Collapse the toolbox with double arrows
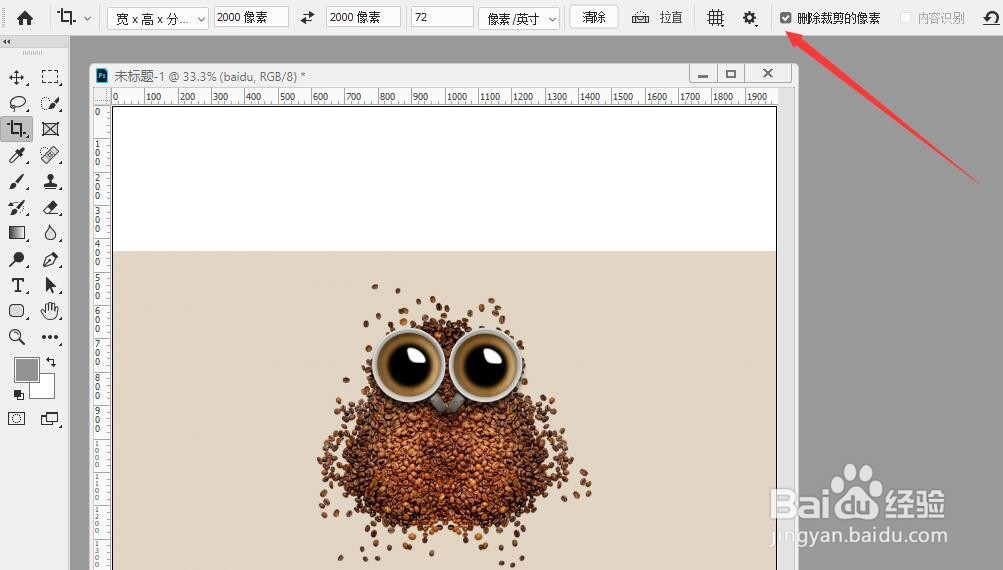 7,42
